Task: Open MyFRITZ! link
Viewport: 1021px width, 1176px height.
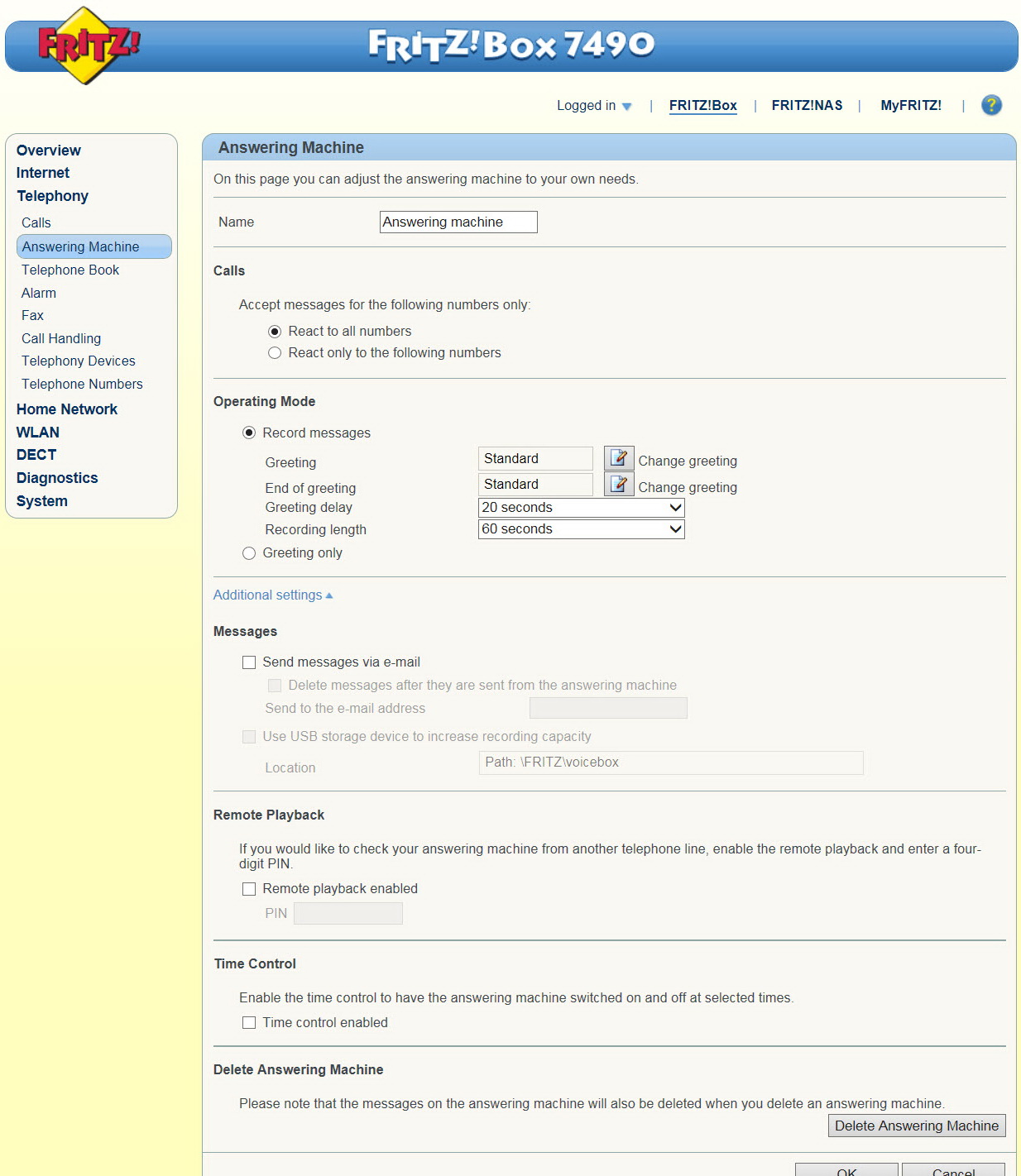Action: tap(911, 106)
